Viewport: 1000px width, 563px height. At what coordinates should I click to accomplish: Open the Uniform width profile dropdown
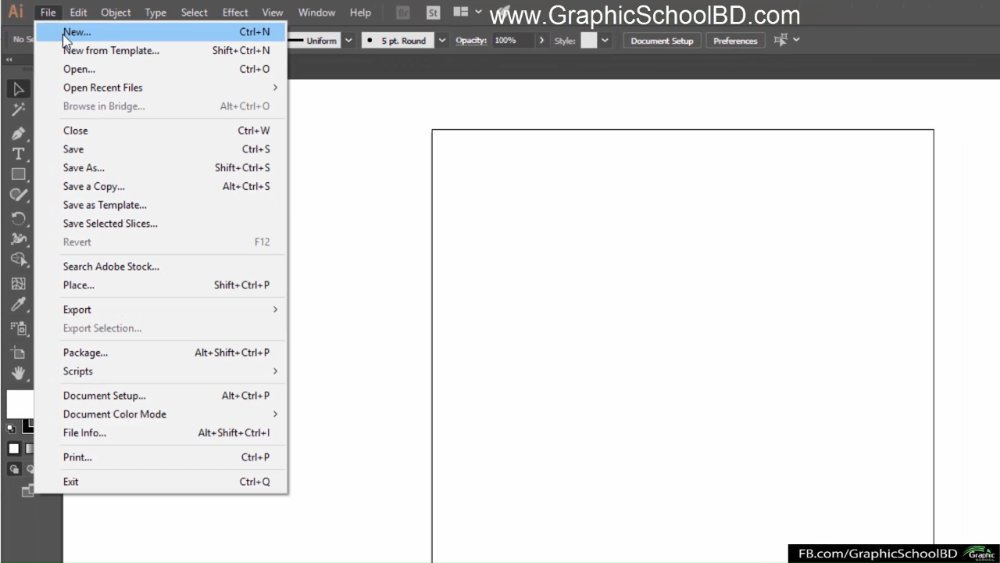[x=349, y=40]
